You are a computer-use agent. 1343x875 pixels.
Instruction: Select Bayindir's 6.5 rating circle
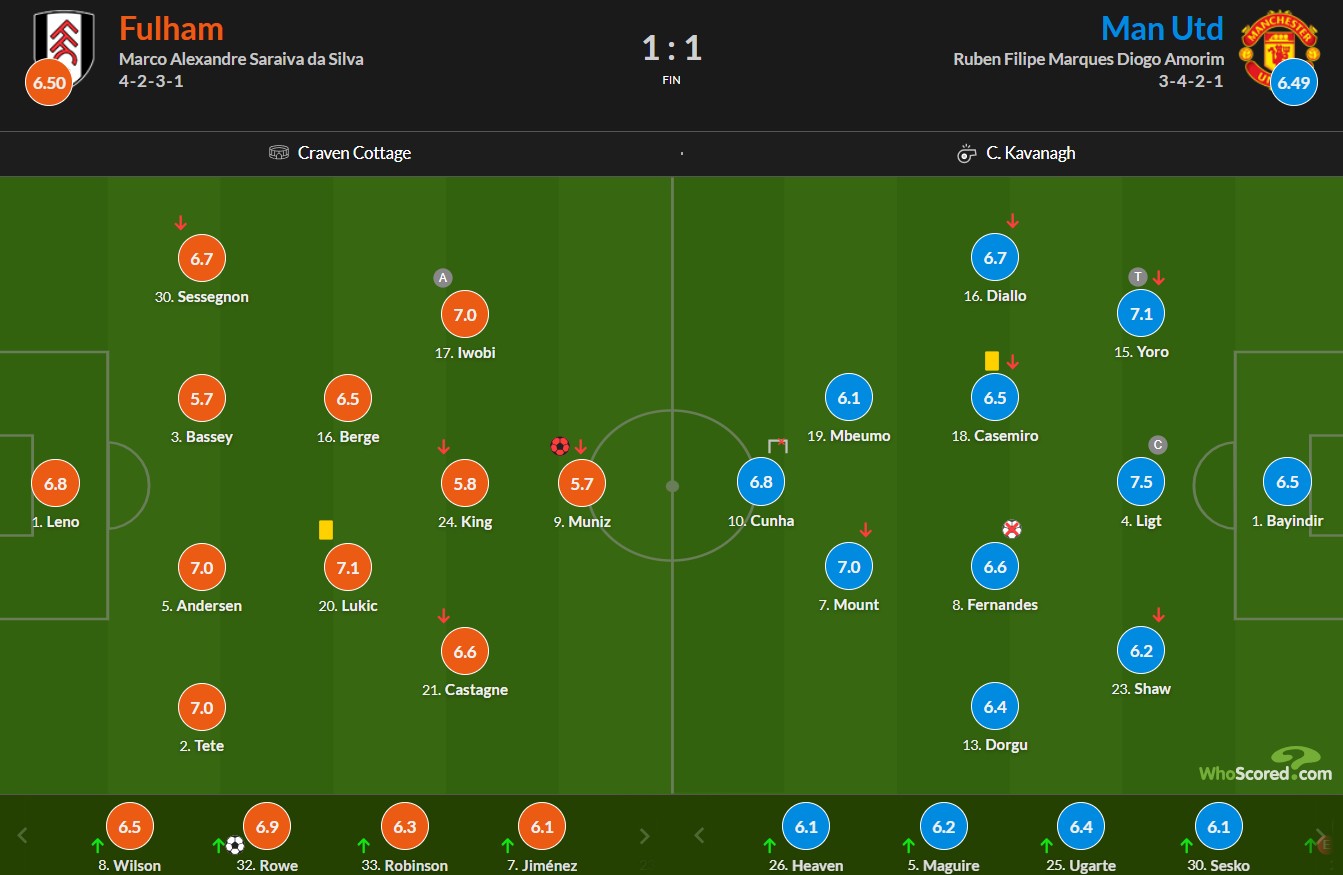click(x=1287, y=482)
